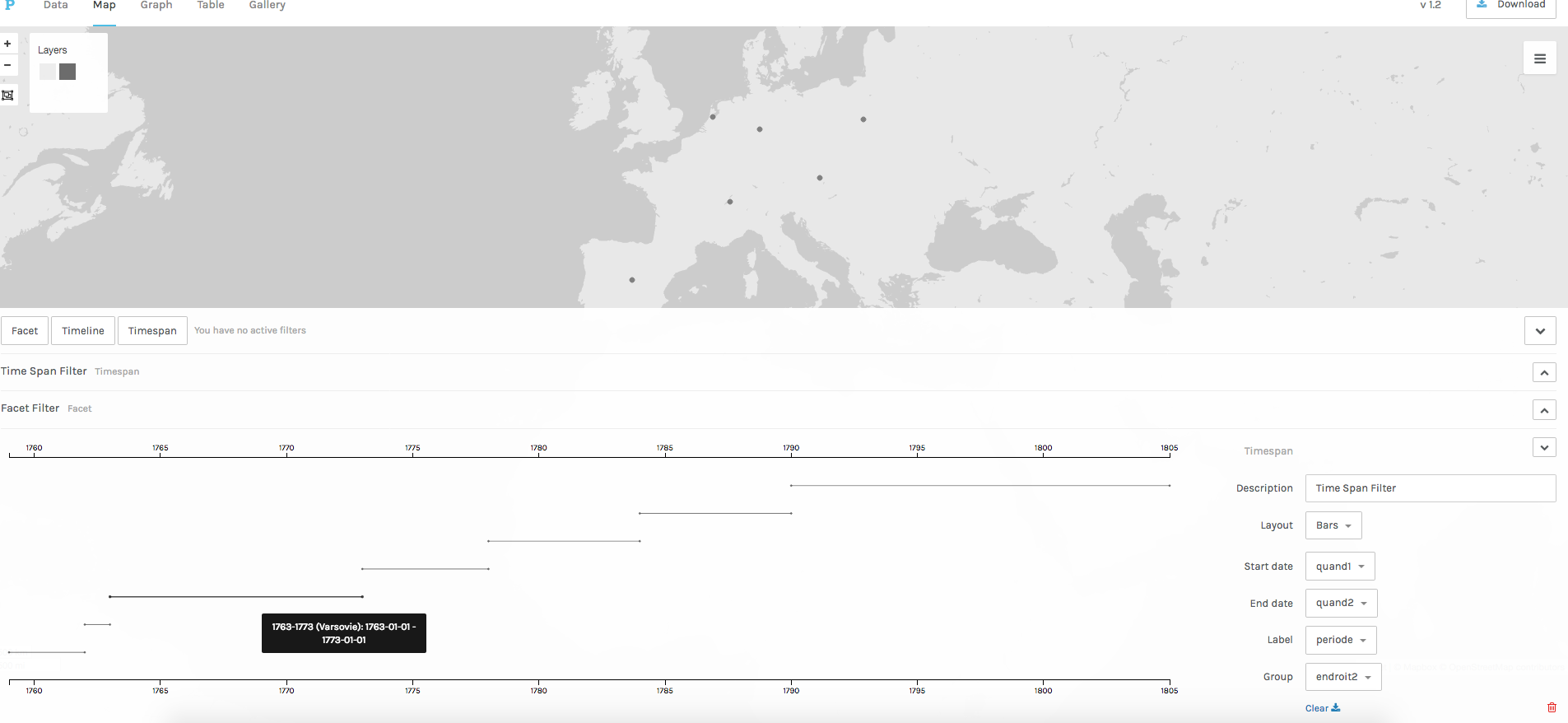The image size is (1568, 723).
Task: Click the fit-to-bounds map icon
Action: pyautogui.click(x=7, y=96)
